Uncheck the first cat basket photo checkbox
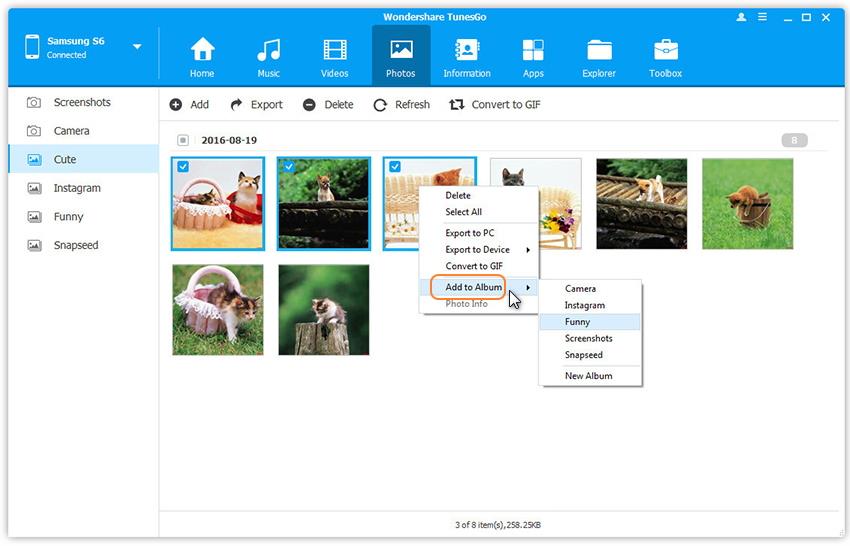Image resolution: width=850 pixels, height=546 pixels. [183, 167]
